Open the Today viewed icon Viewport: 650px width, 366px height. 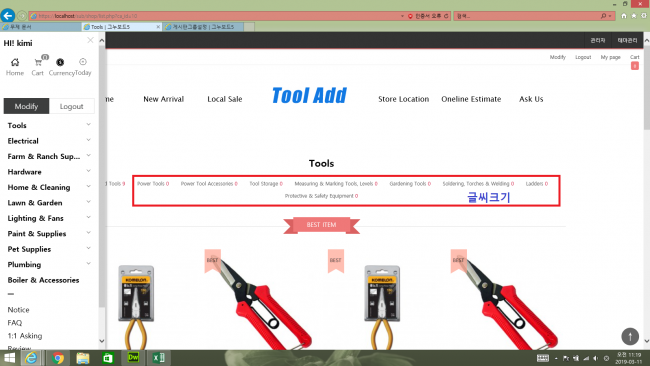click(x=83, y=62)
